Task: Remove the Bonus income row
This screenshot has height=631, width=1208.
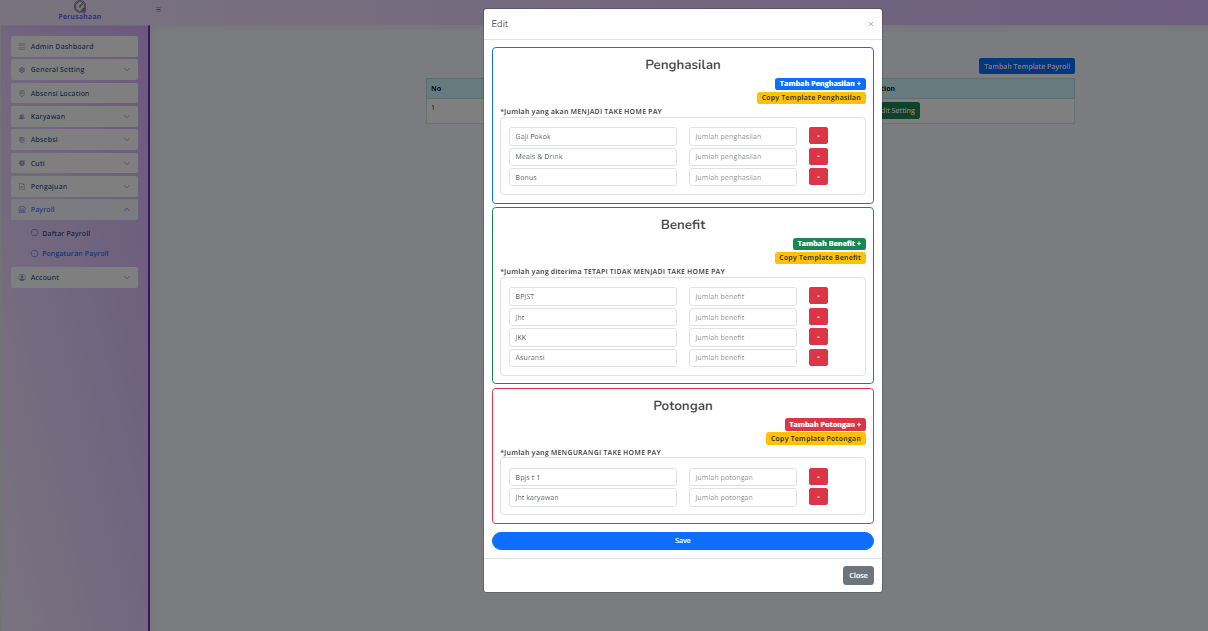Action: 818,177
